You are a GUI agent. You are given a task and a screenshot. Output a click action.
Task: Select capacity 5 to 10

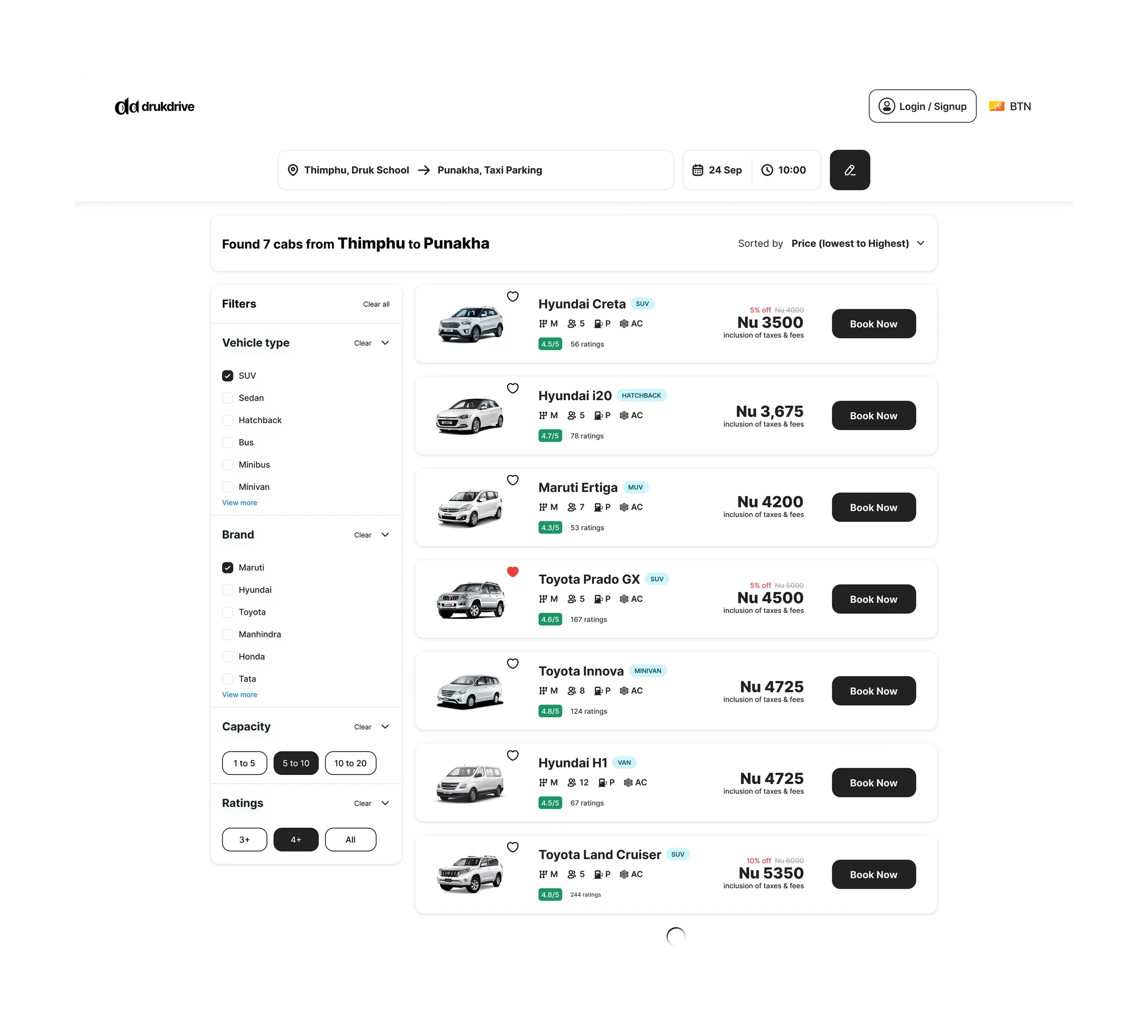coord(295,764)
